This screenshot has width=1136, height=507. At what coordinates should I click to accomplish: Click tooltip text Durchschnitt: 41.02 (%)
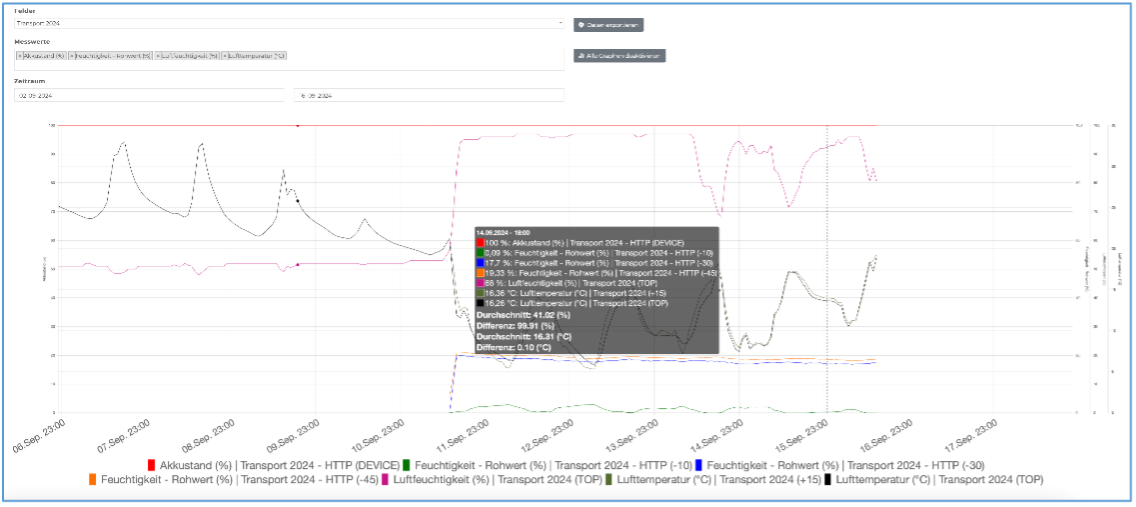tap(523, 316)
